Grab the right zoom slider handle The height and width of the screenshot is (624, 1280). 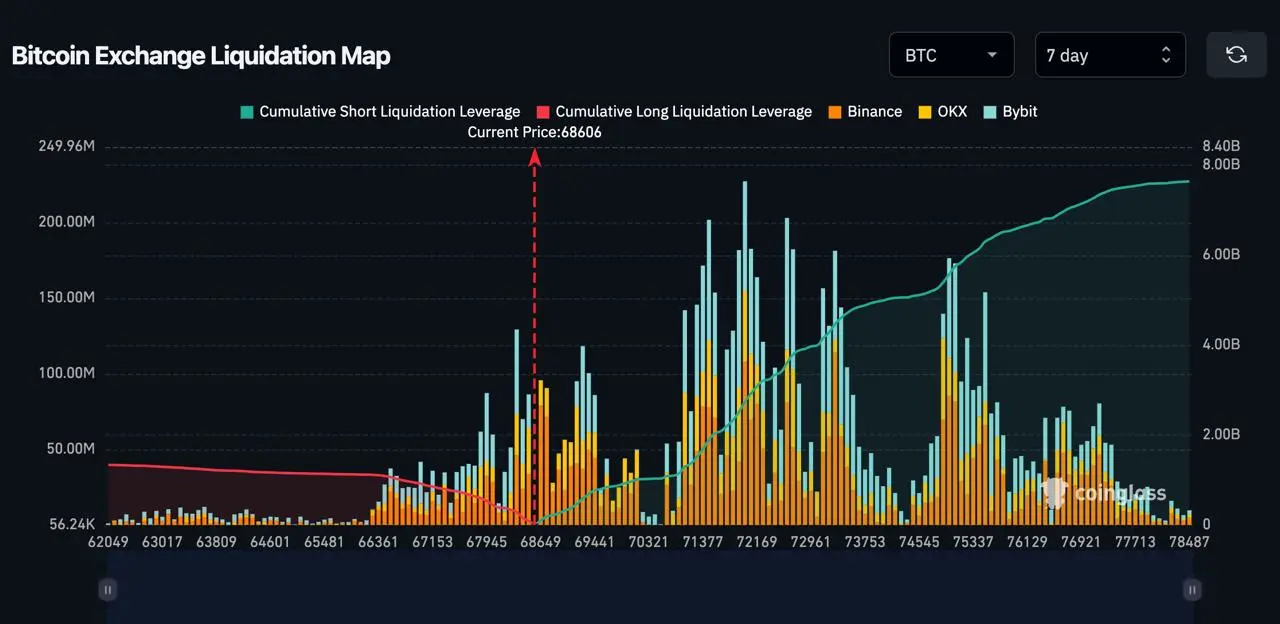[x=1192, y=590]
